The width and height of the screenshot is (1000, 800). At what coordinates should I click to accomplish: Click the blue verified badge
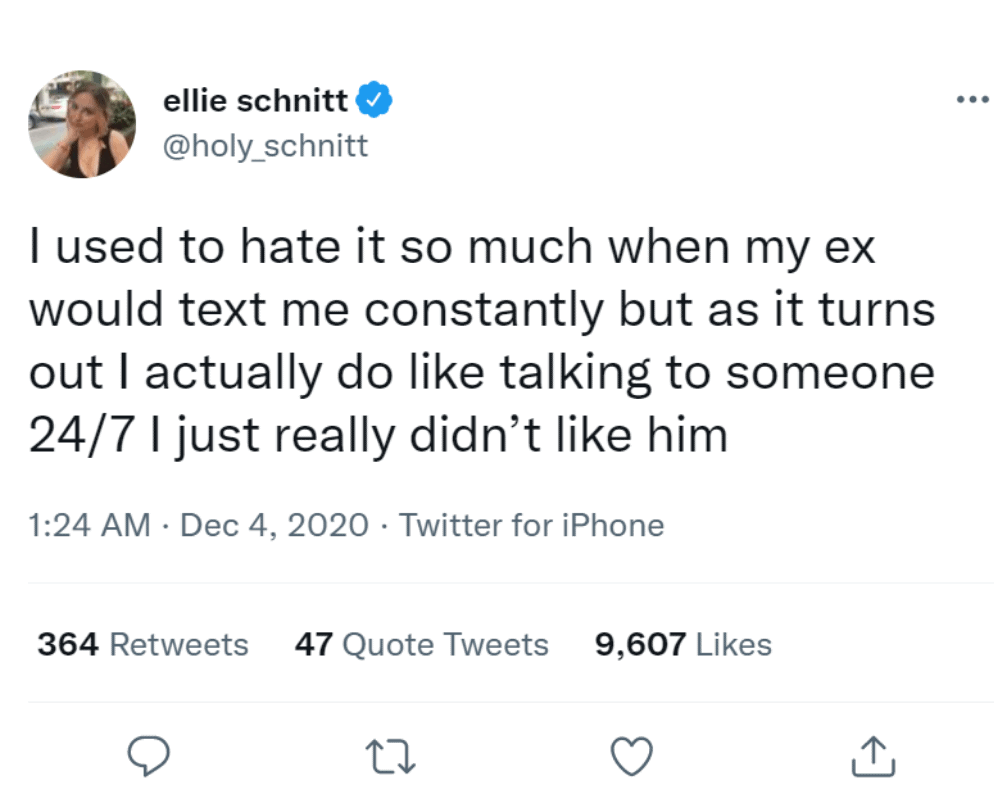tap(375, 100)
